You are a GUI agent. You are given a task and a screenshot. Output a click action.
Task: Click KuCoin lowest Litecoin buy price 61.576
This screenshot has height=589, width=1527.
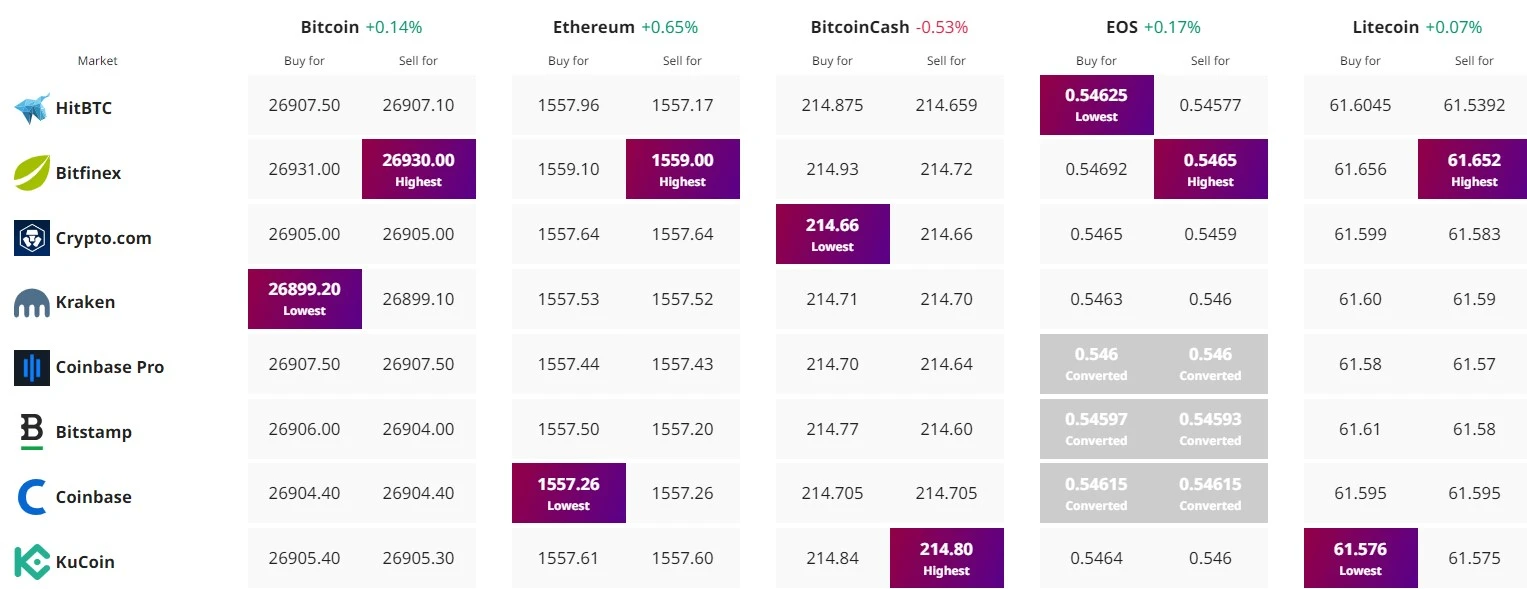(x=1360, y=558)
